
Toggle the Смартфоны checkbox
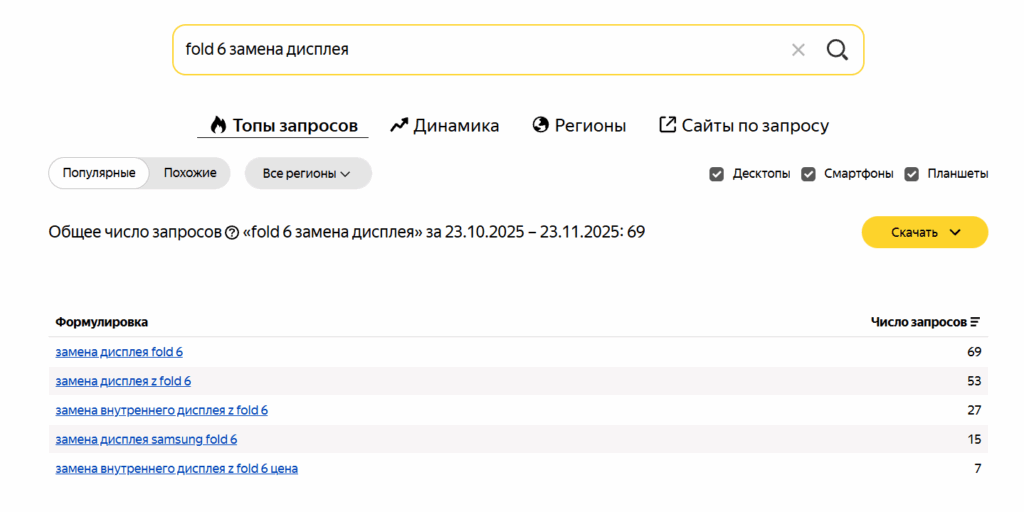point(808,174)
